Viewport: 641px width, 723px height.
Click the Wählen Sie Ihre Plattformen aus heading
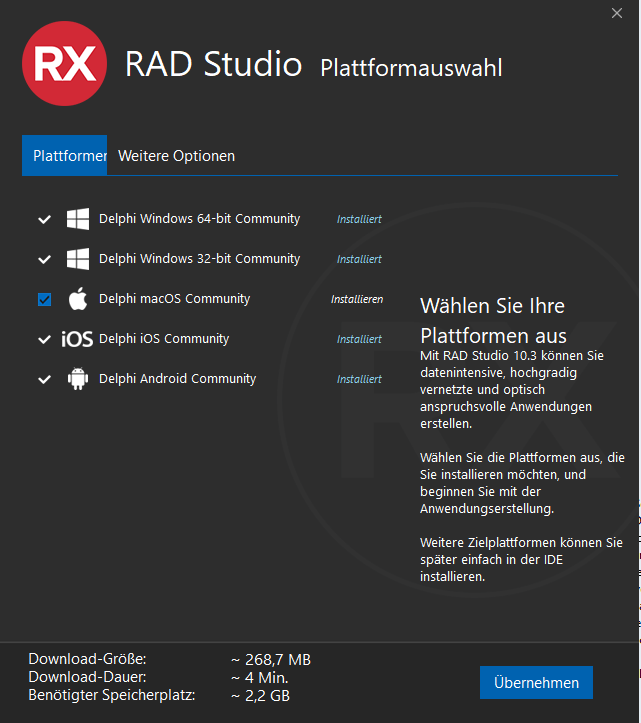493,321
